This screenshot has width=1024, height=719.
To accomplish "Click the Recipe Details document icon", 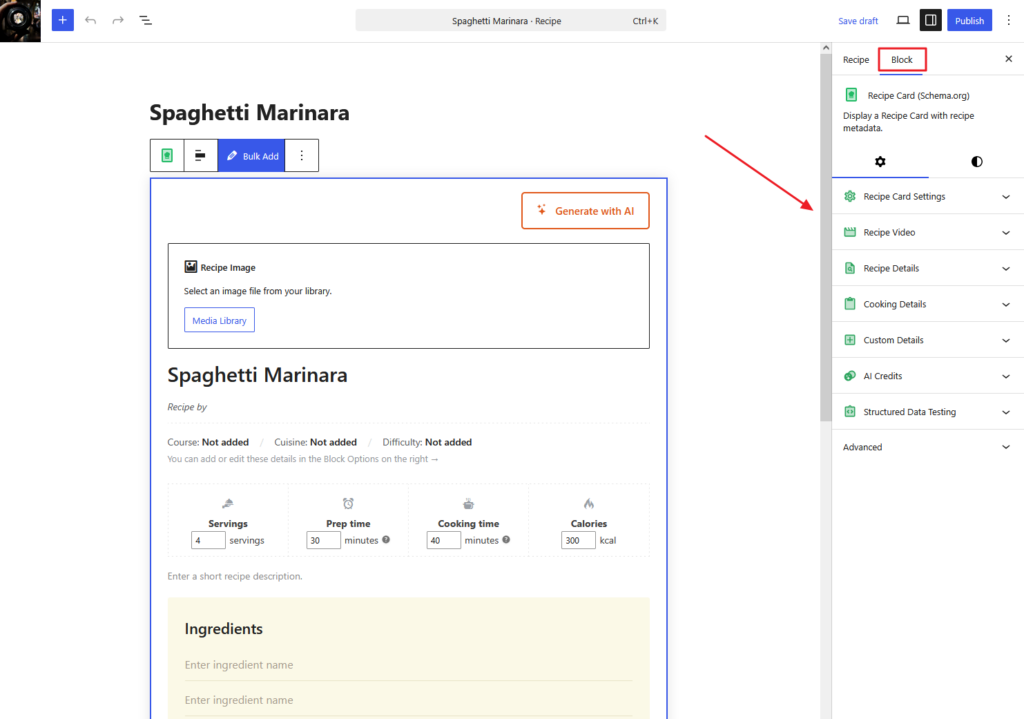I will 850,268.
